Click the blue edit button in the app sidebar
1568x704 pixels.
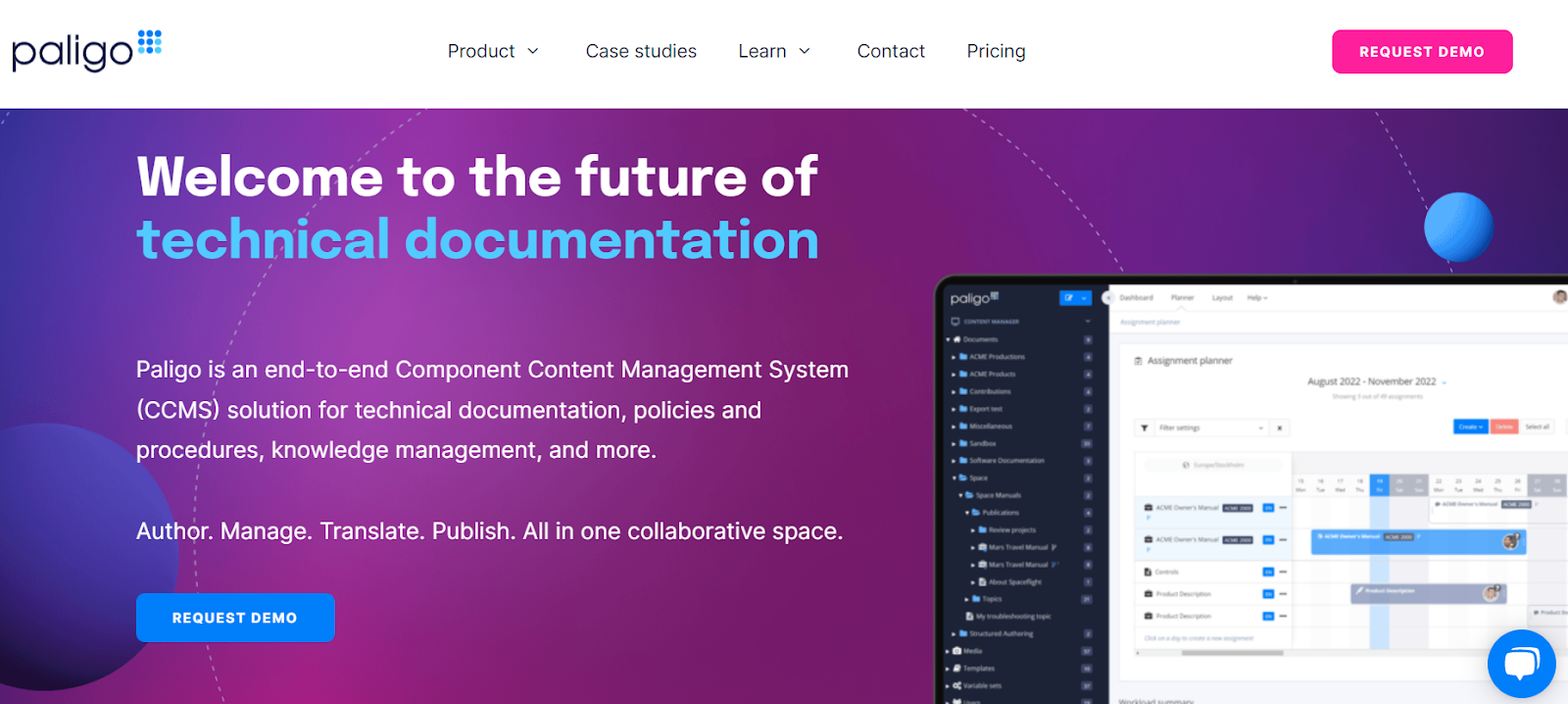click(1075, 298)
